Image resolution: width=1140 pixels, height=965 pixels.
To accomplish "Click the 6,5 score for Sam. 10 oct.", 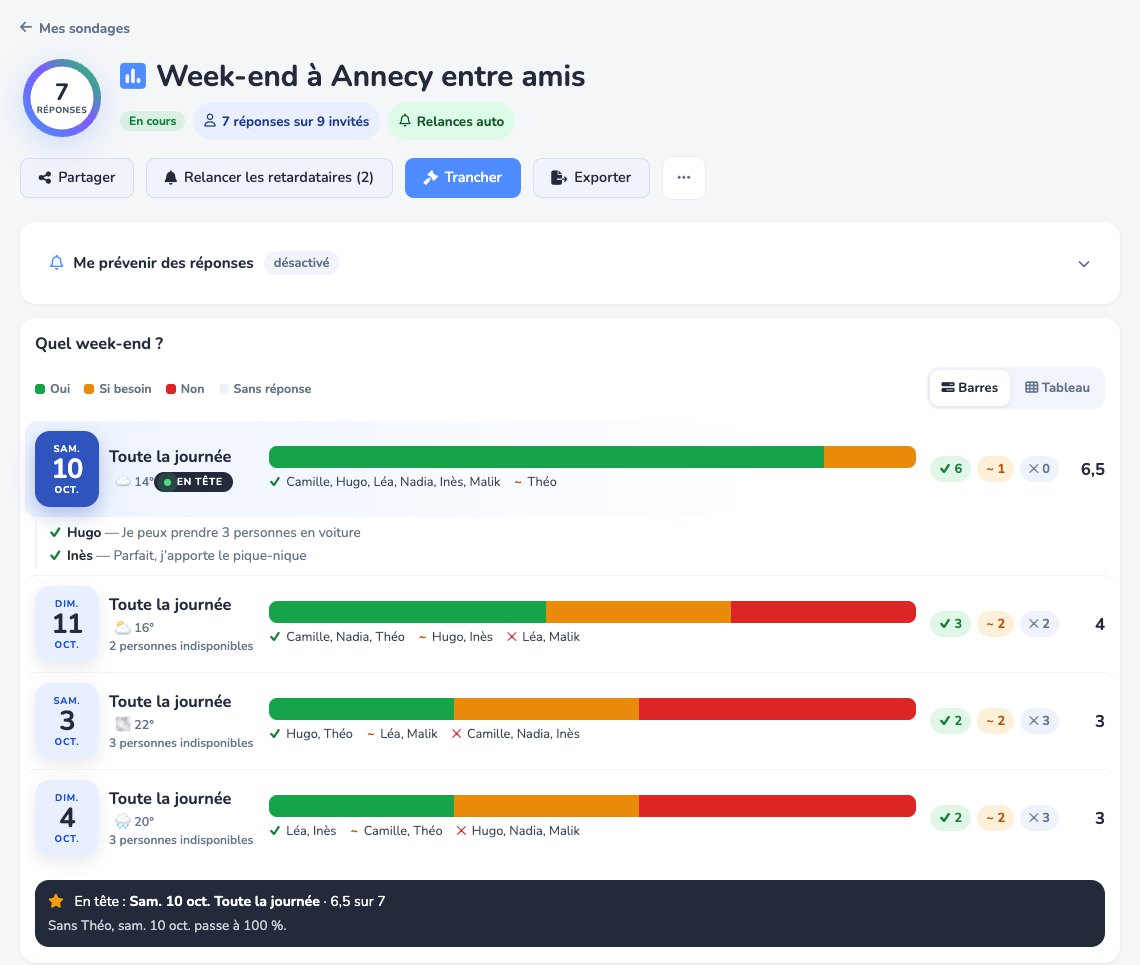I will [1092, 469].
